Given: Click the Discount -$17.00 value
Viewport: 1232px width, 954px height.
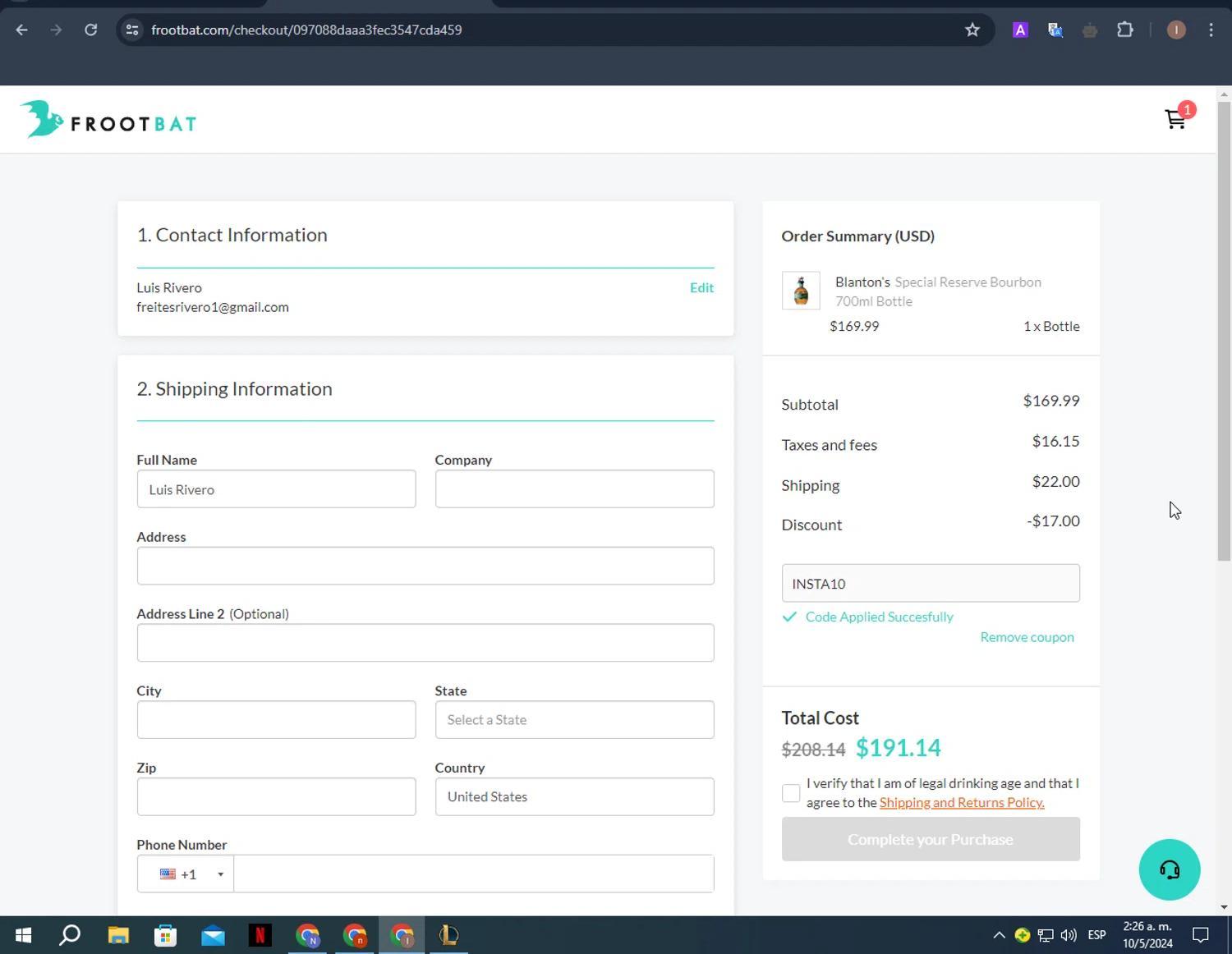Looking at the screenshot, I should pos(1053,521).
